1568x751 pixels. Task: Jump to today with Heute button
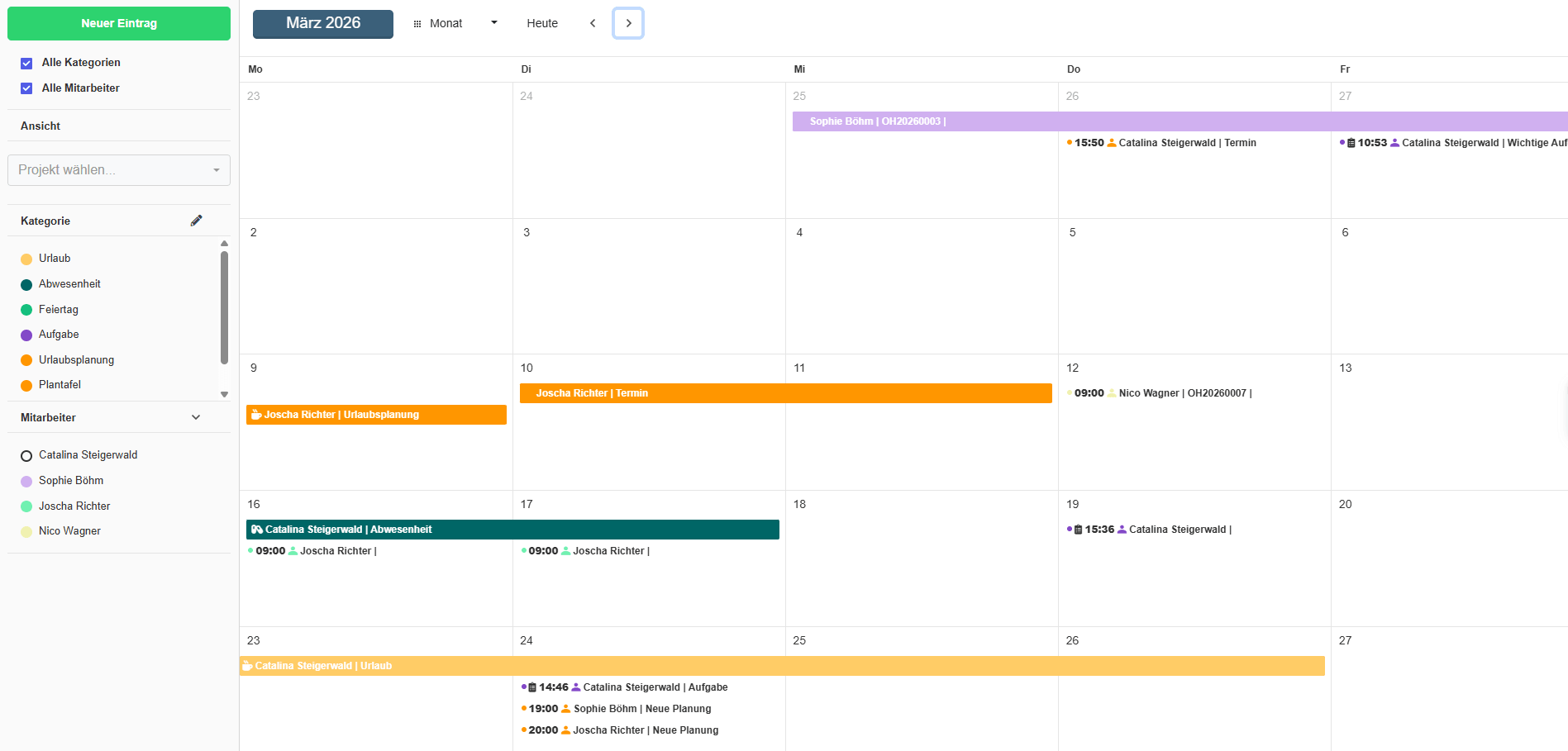(542, 23)
